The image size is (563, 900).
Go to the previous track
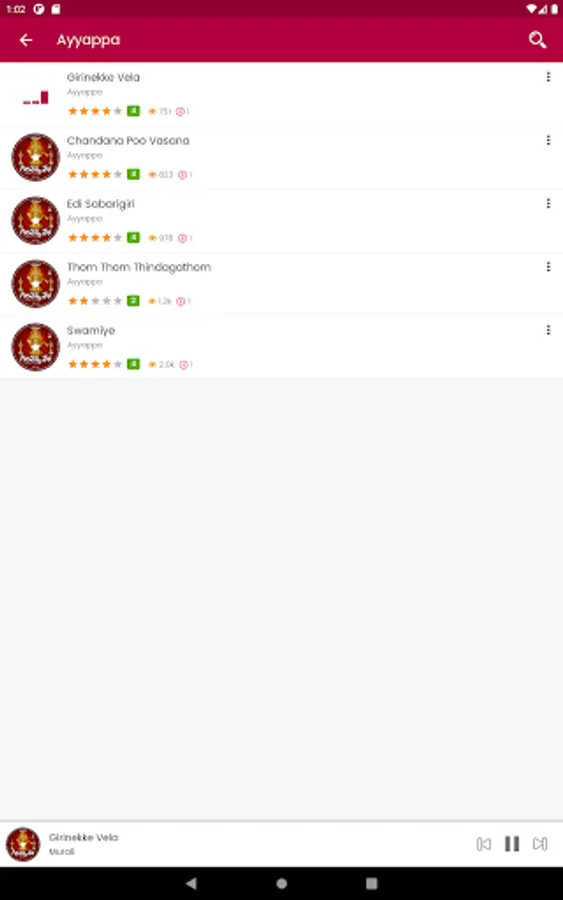coord(484,844)
